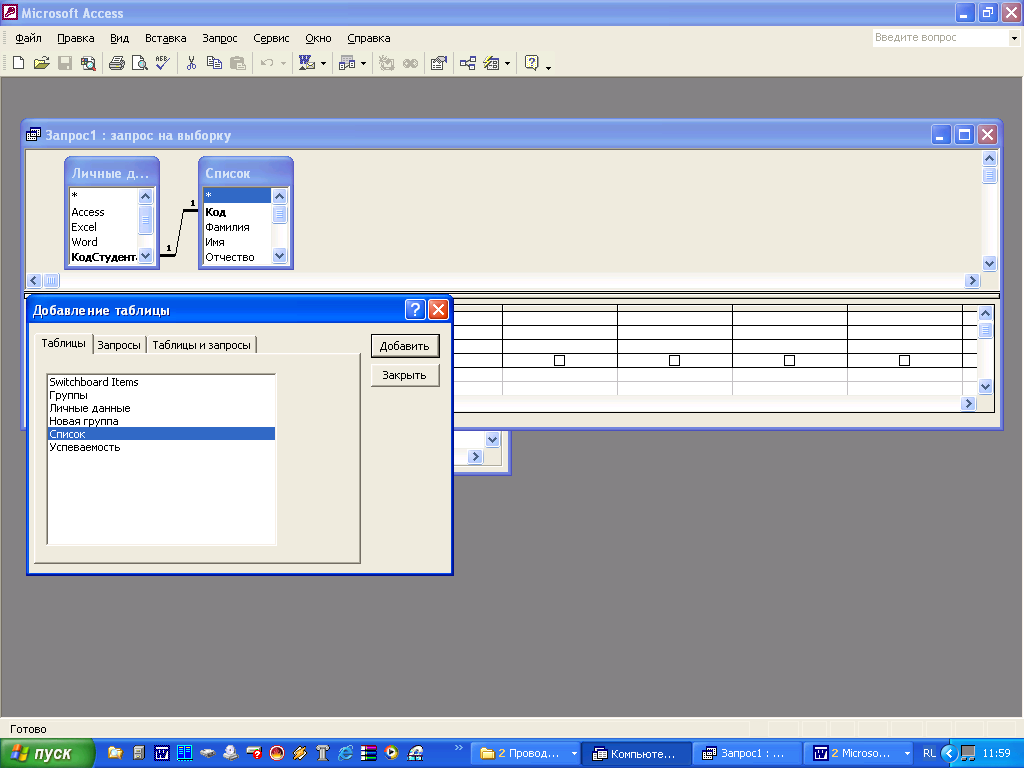Open the Вставка menu
The height and width of the screenshot is (768, 1024).
pyautogui.click(x=165, y=38)
